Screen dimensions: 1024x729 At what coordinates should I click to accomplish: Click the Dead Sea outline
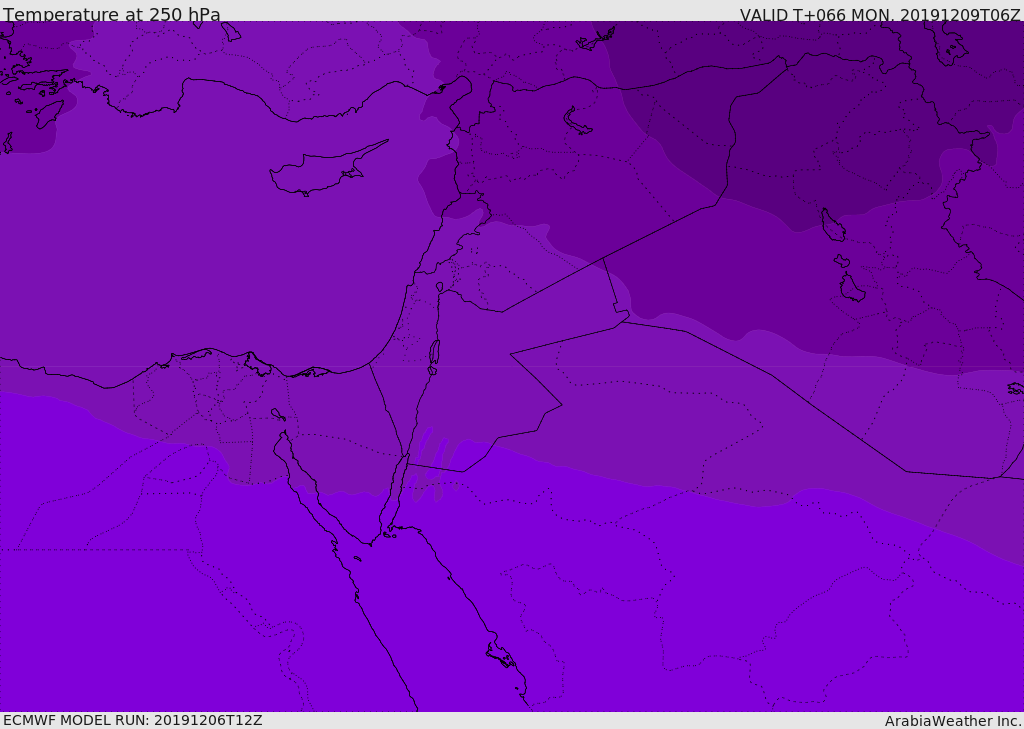pos(434,357)
